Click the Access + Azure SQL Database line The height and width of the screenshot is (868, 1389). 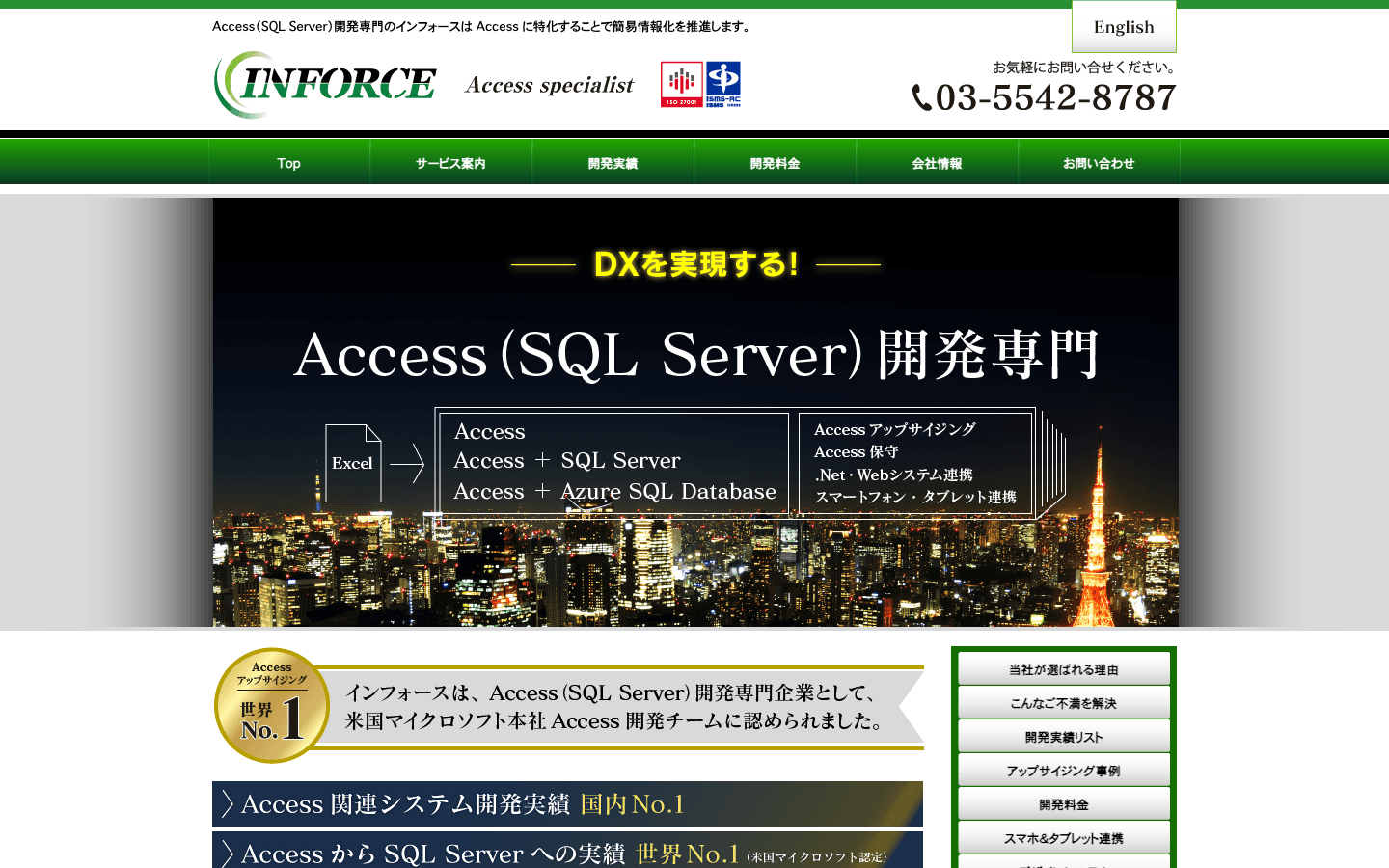(614, 491)
